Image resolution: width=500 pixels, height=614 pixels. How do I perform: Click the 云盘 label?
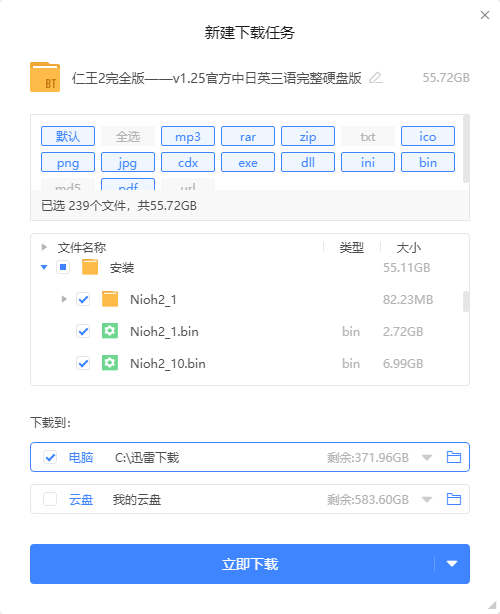click(x=81, y=499)
